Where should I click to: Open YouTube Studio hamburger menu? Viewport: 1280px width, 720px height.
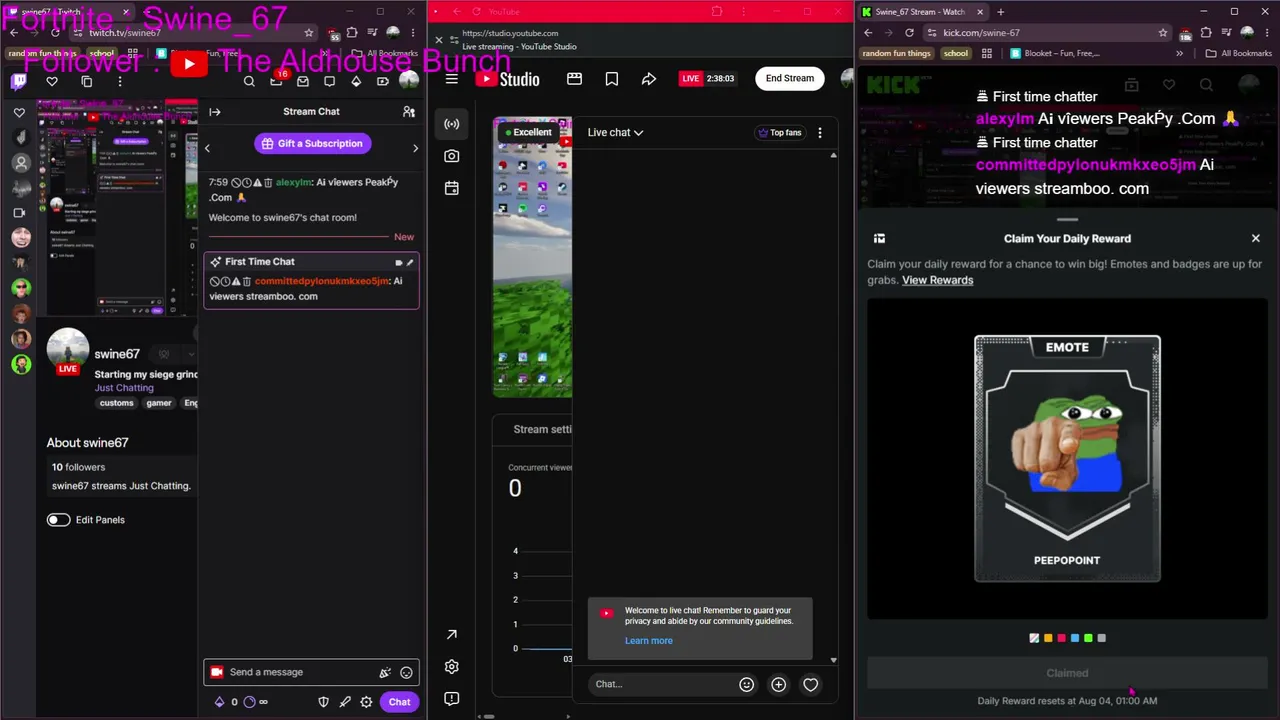click(452, 79)
